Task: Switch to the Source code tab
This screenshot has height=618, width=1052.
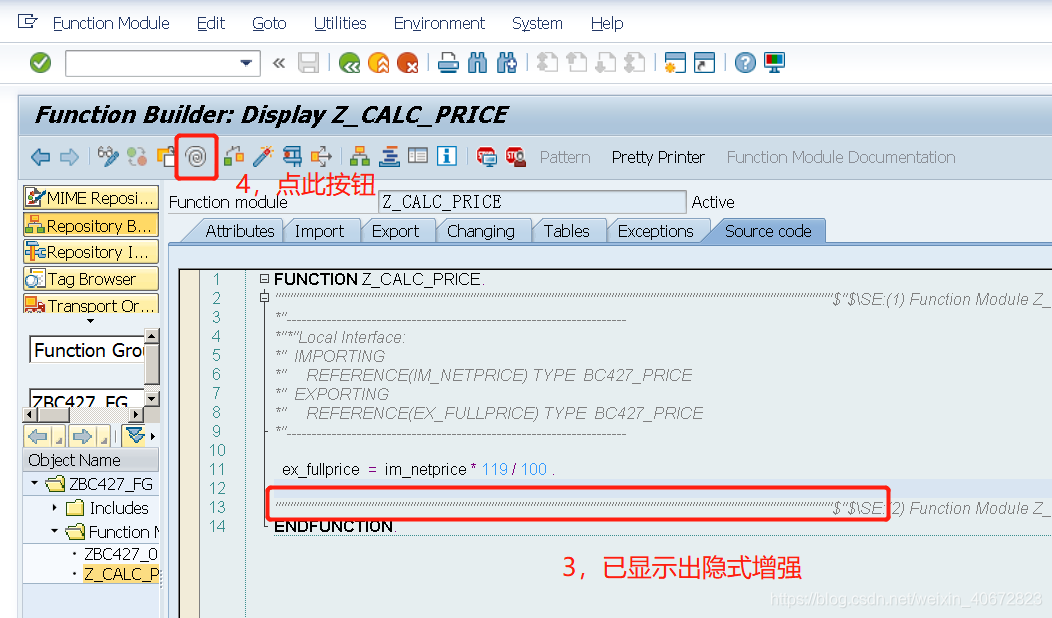Action: point(768,231)
